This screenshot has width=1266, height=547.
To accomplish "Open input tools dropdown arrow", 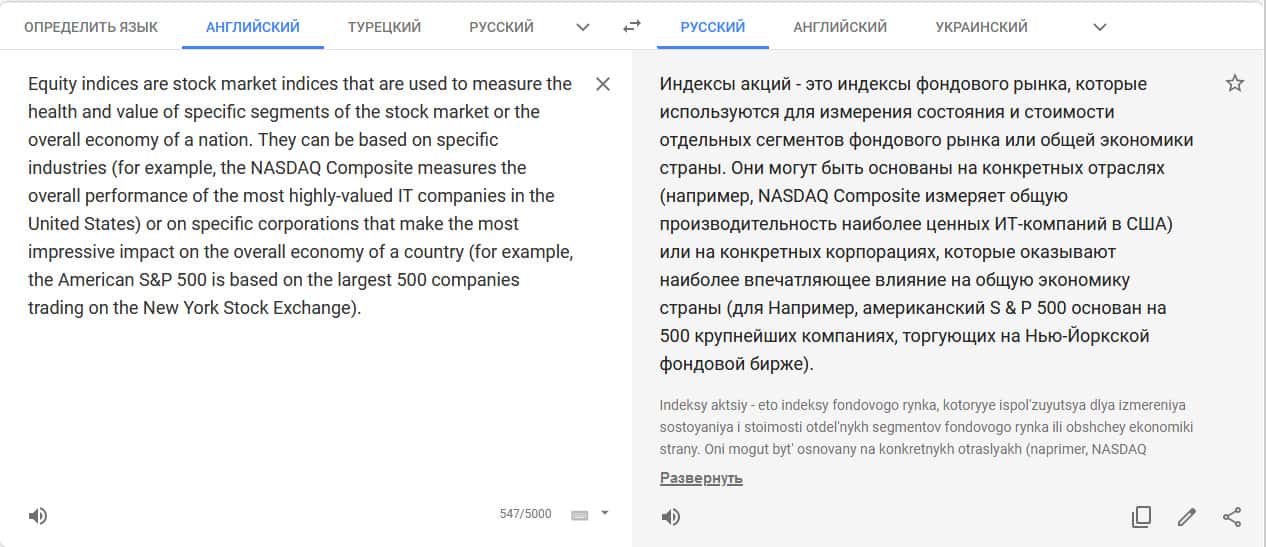I will pos(604,514).
